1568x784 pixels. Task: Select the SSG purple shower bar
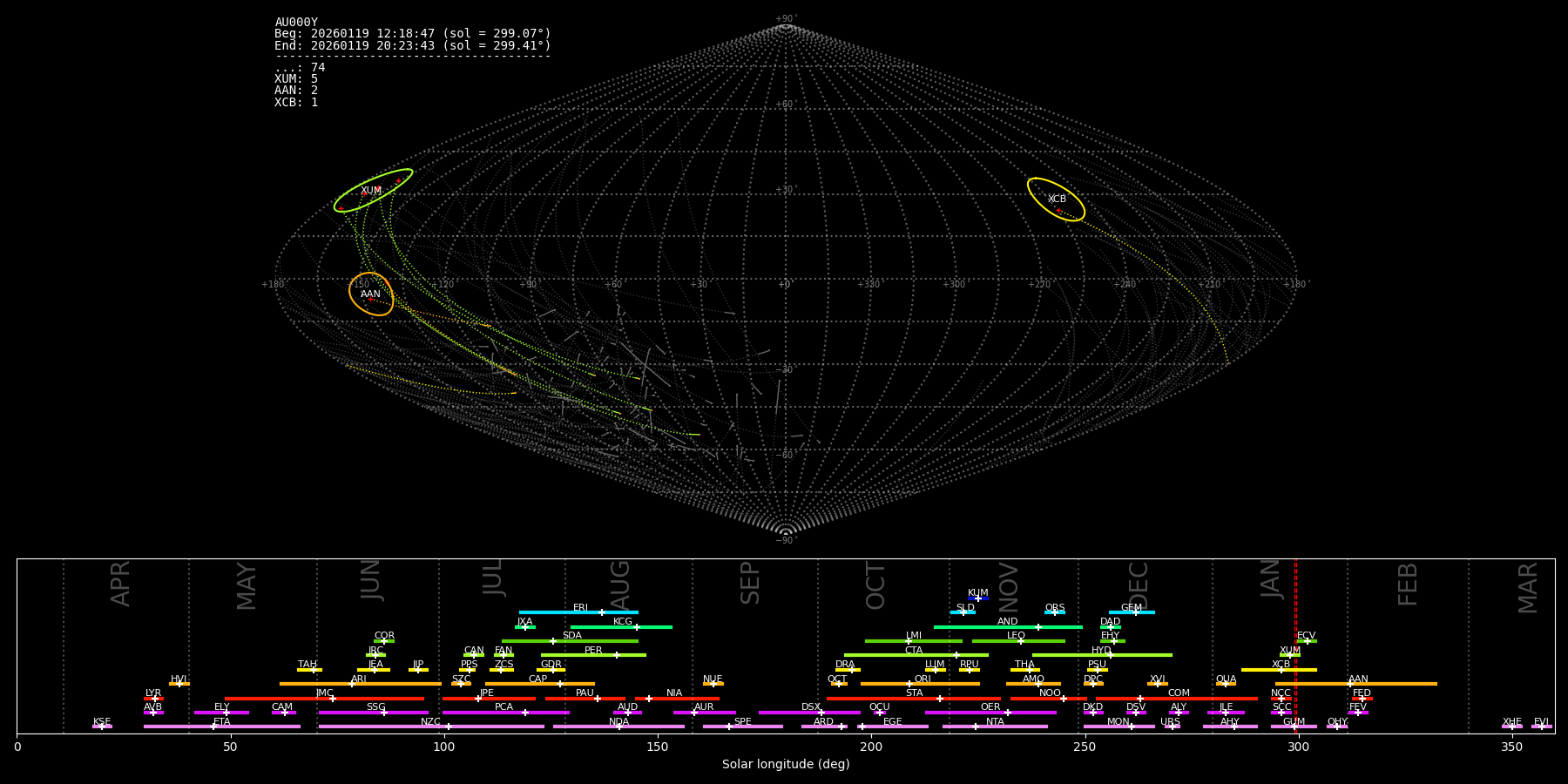point(374,713)
